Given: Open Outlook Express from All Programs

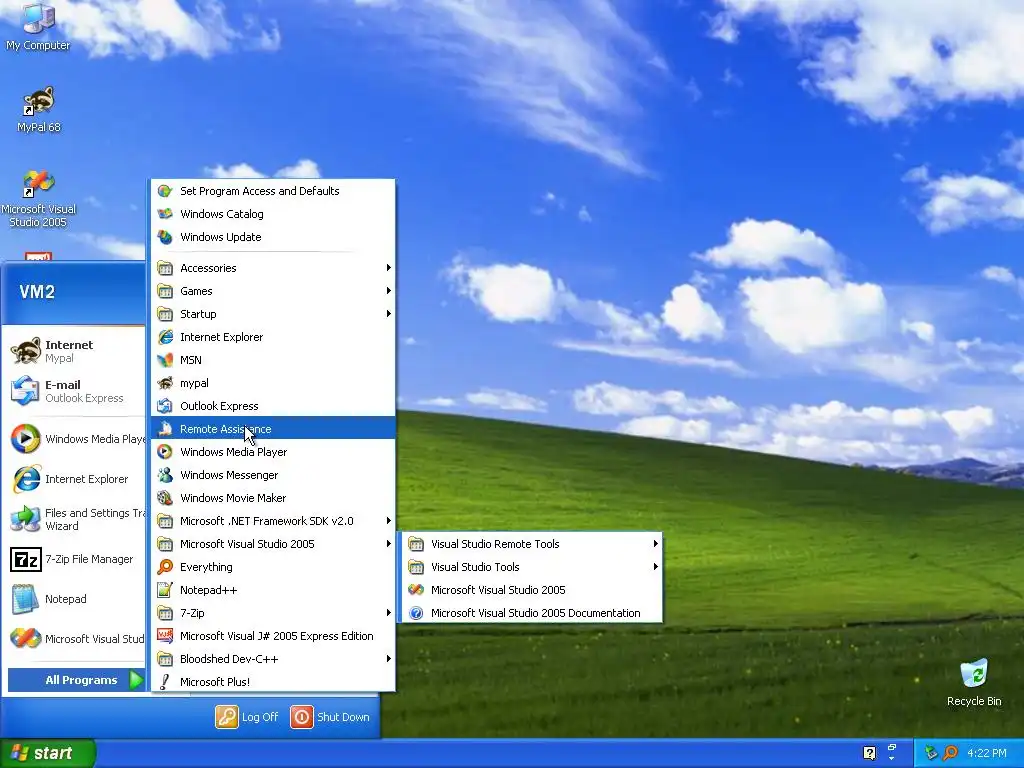Looking at the screenshot, I should click(273, 406).
